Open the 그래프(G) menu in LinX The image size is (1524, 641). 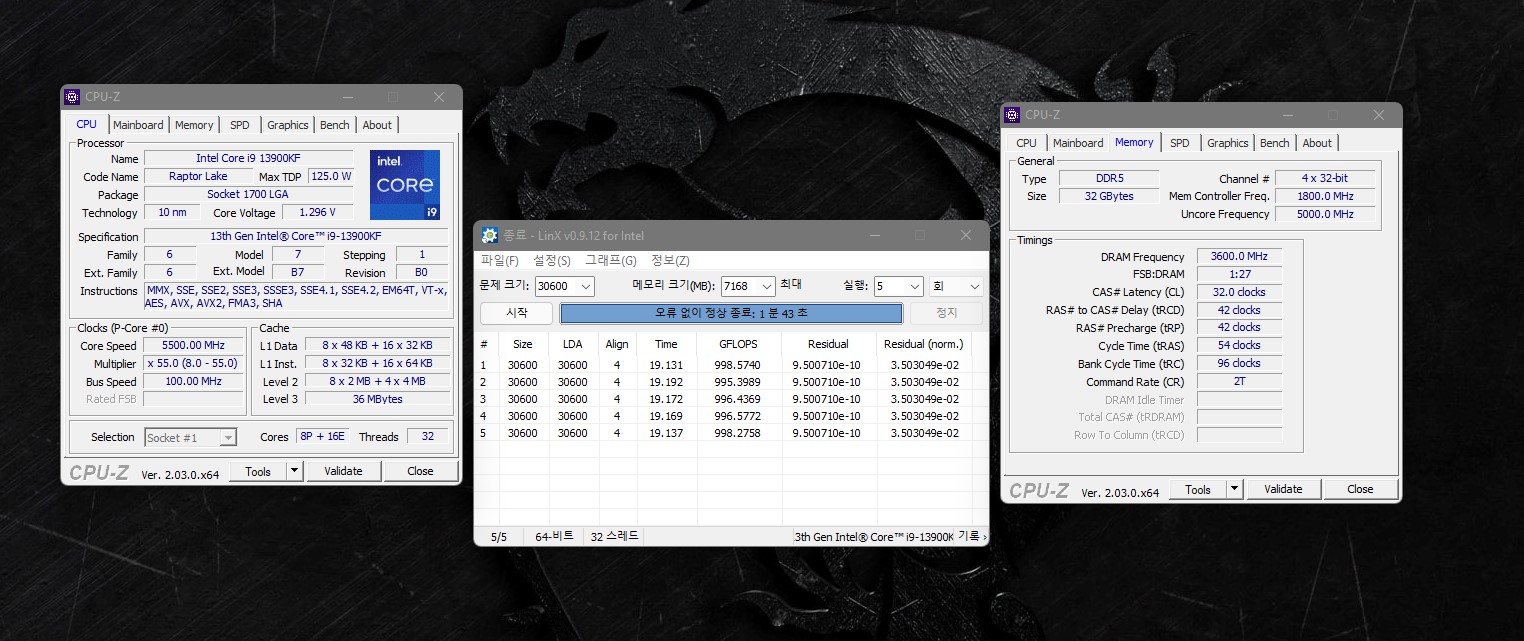pos(611,261)
